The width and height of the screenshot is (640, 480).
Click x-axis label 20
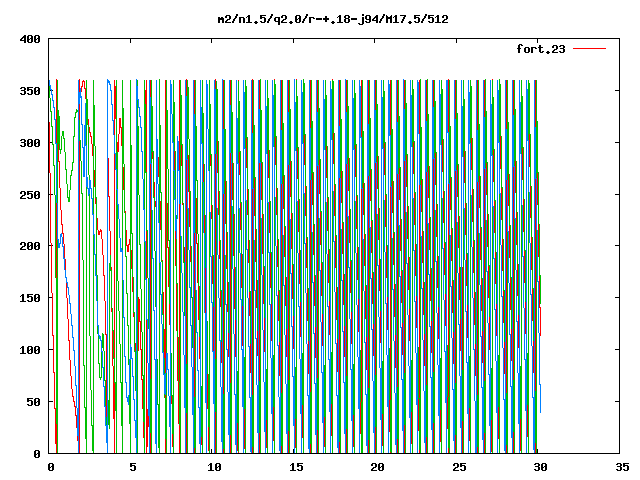click(378, 467)
